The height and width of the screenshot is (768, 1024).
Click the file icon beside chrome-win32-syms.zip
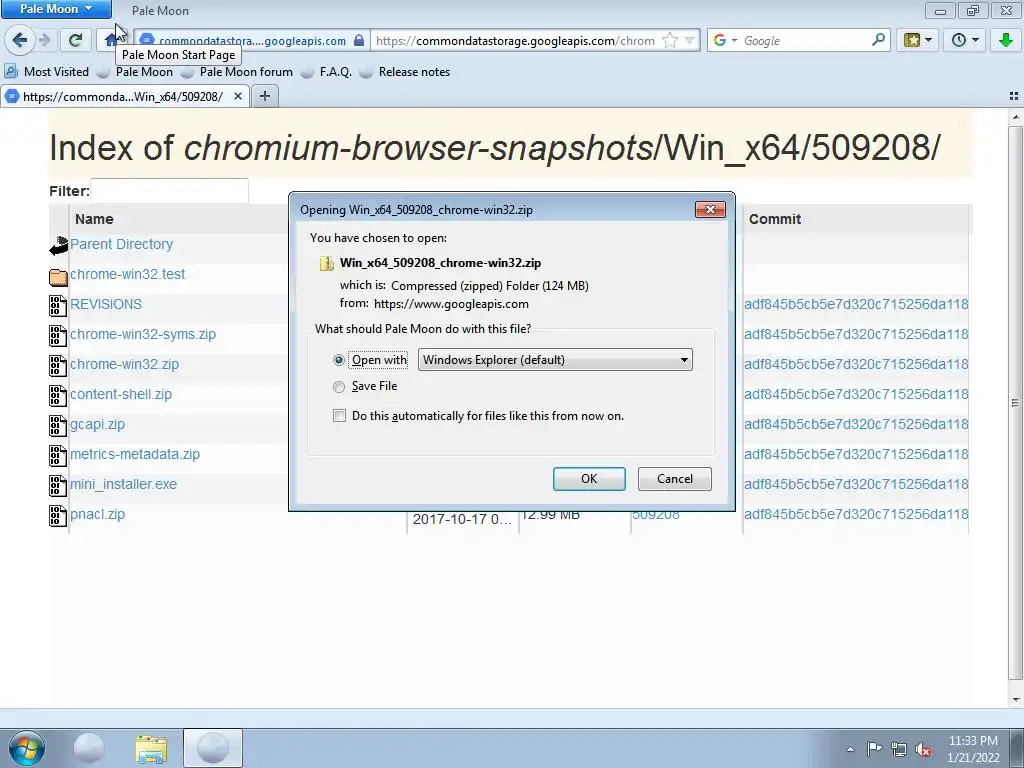tap(58, 336)
